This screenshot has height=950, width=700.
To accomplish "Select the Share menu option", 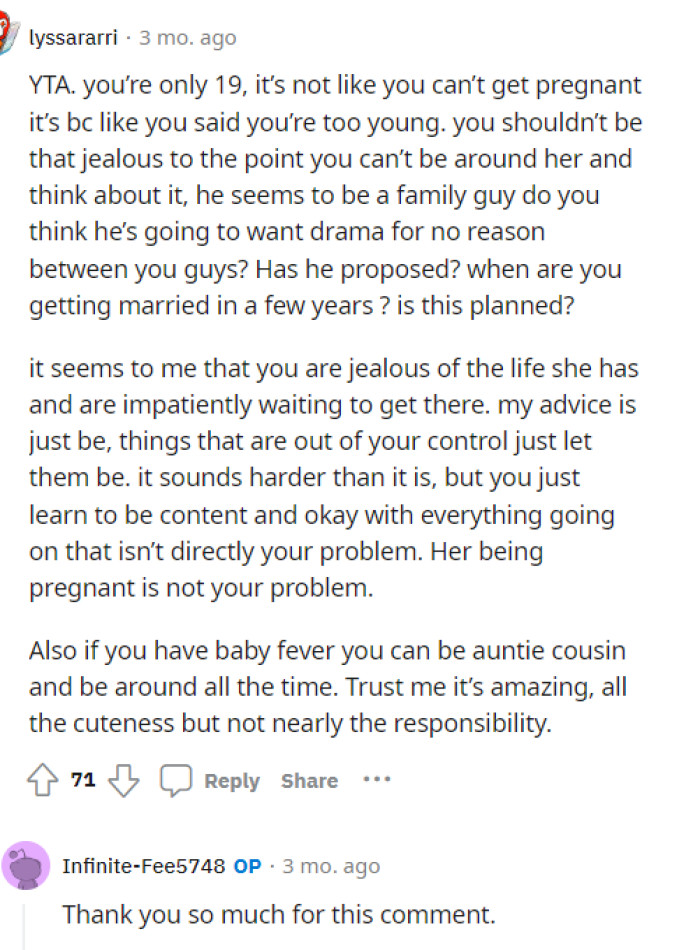I will [309, 780].
